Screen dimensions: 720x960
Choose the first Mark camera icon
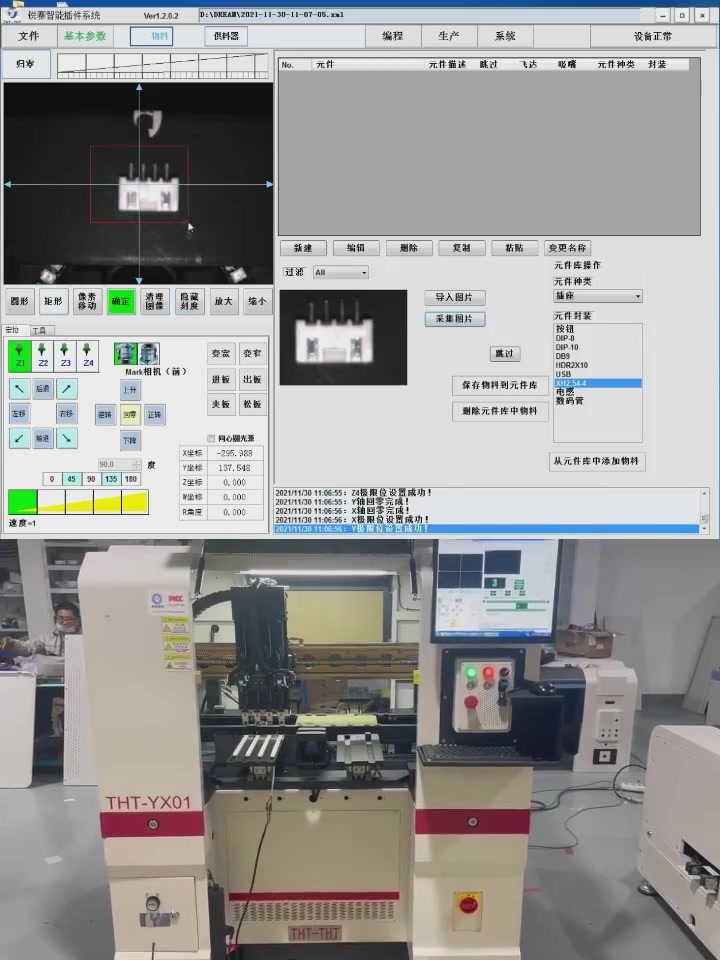point(126,354)
